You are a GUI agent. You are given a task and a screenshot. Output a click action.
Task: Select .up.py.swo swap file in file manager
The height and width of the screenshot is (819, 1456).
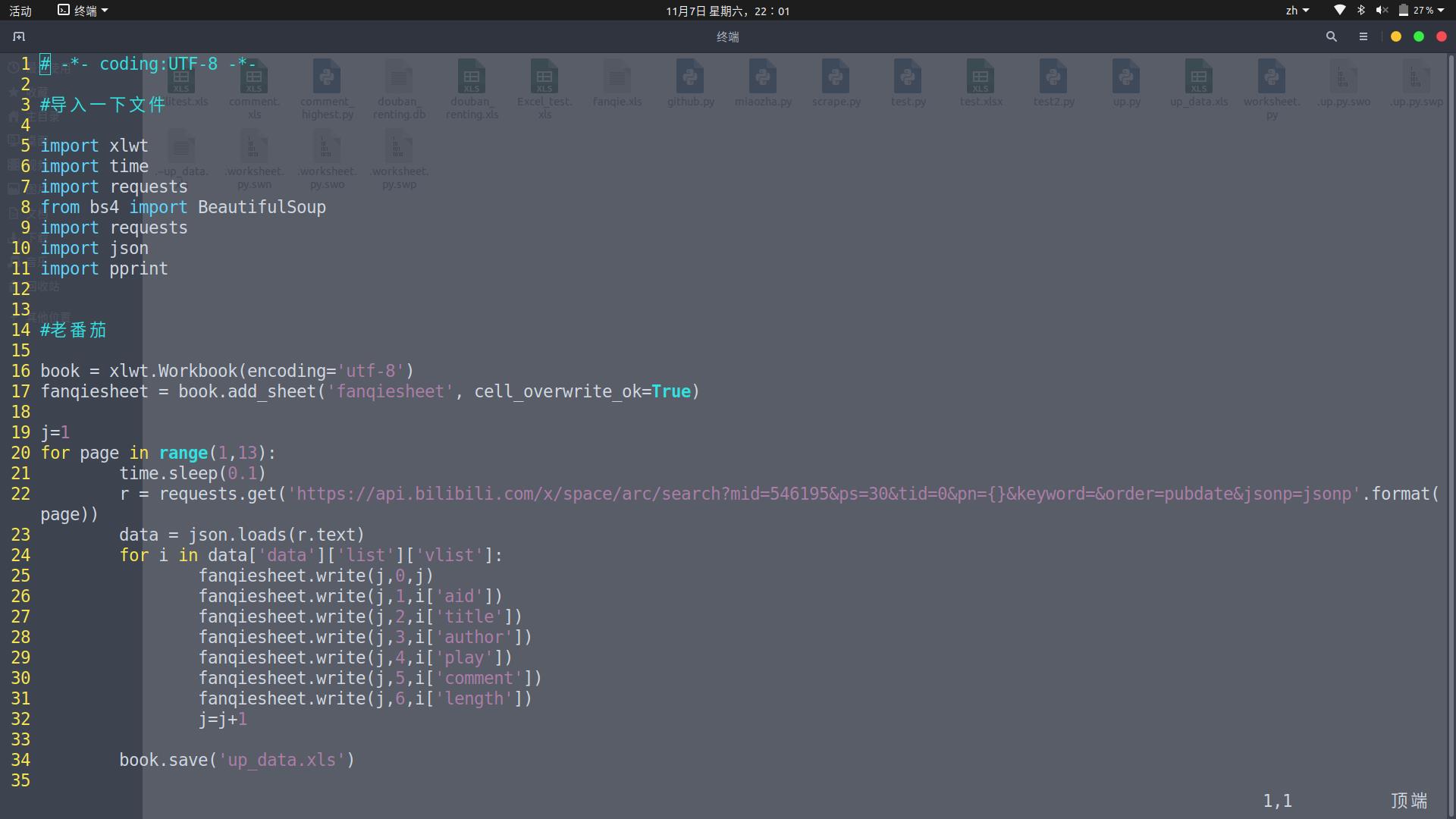point(1343,83)
